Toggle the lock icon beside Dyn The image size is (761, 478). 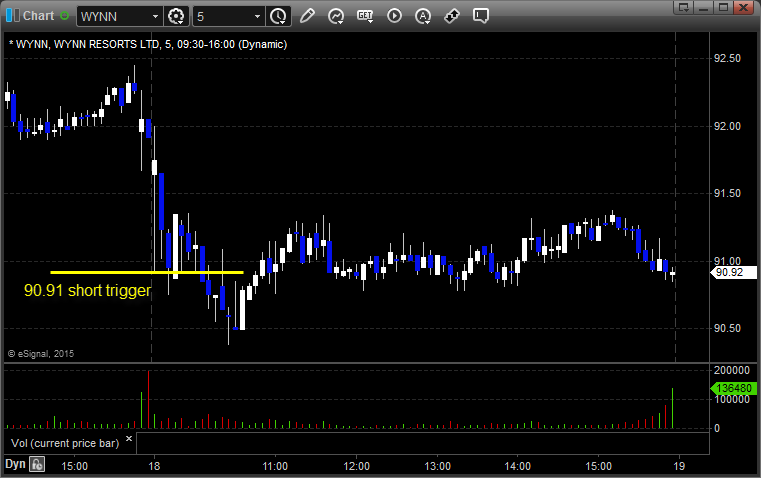[x=37, y=464]
